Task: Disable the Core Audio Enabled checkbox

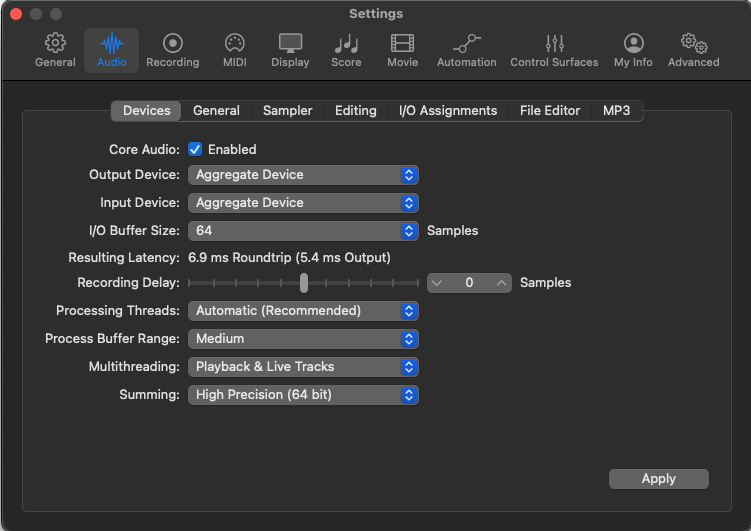Action: [x=195, y=149]
